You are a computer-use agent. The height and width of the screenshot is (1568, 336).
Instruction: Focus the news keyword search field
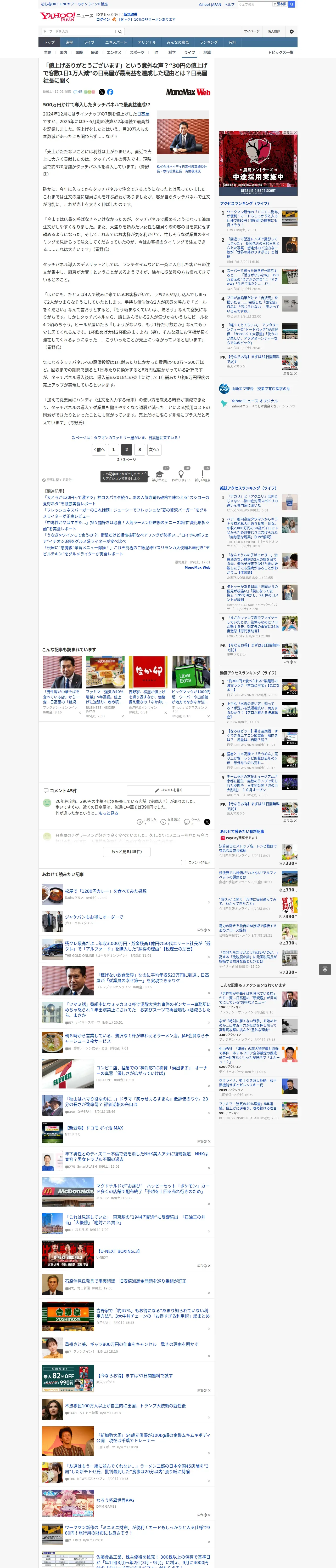click(78, 31)
